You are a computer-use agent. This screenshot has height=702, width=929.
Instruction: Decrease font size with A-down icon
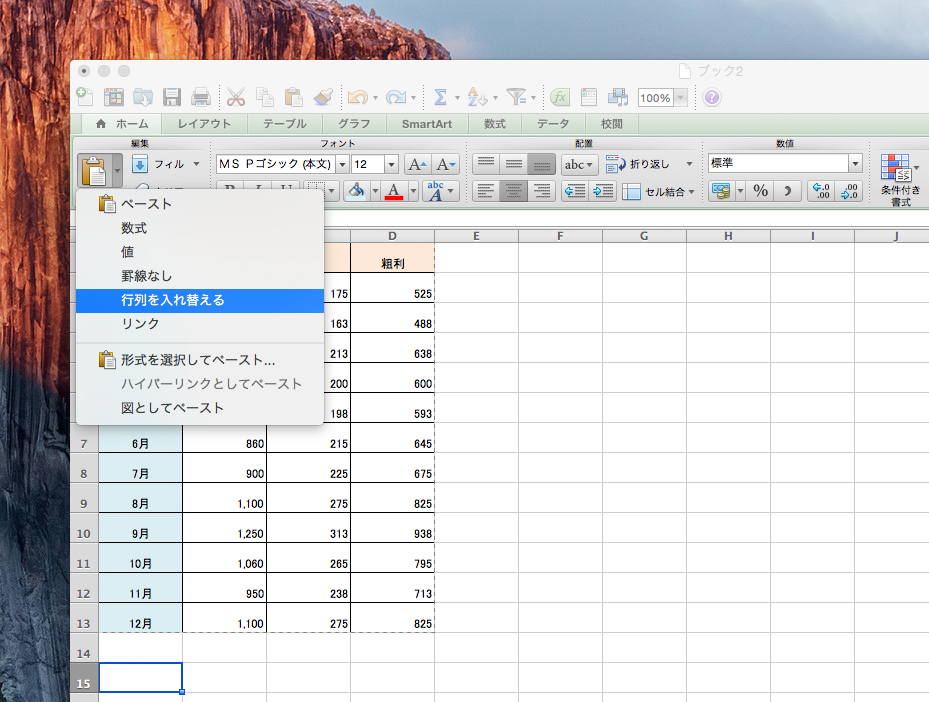(x=445, y=164)
